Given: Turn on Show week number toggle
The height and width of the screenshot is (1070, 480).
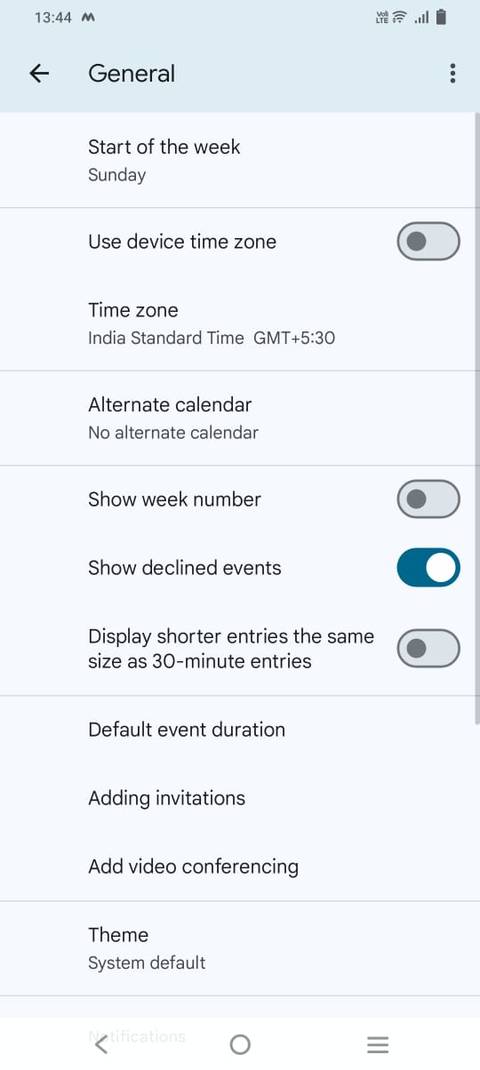Looking at the screenshot, I should pos(428,499).
